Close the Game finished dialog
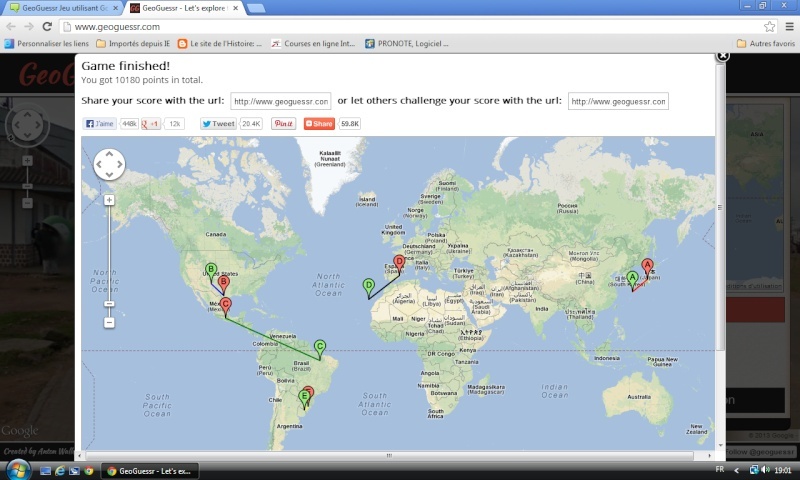 tap(722, 56)
